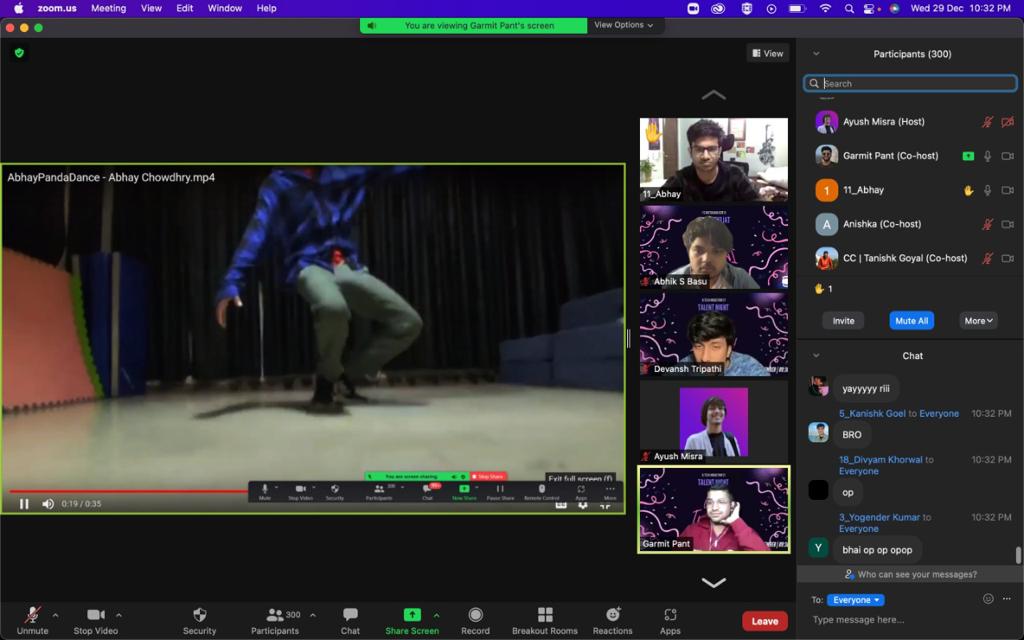Screen dimensions: 1024x640
Task: Open the Window menu
Action: click(225, 8)
